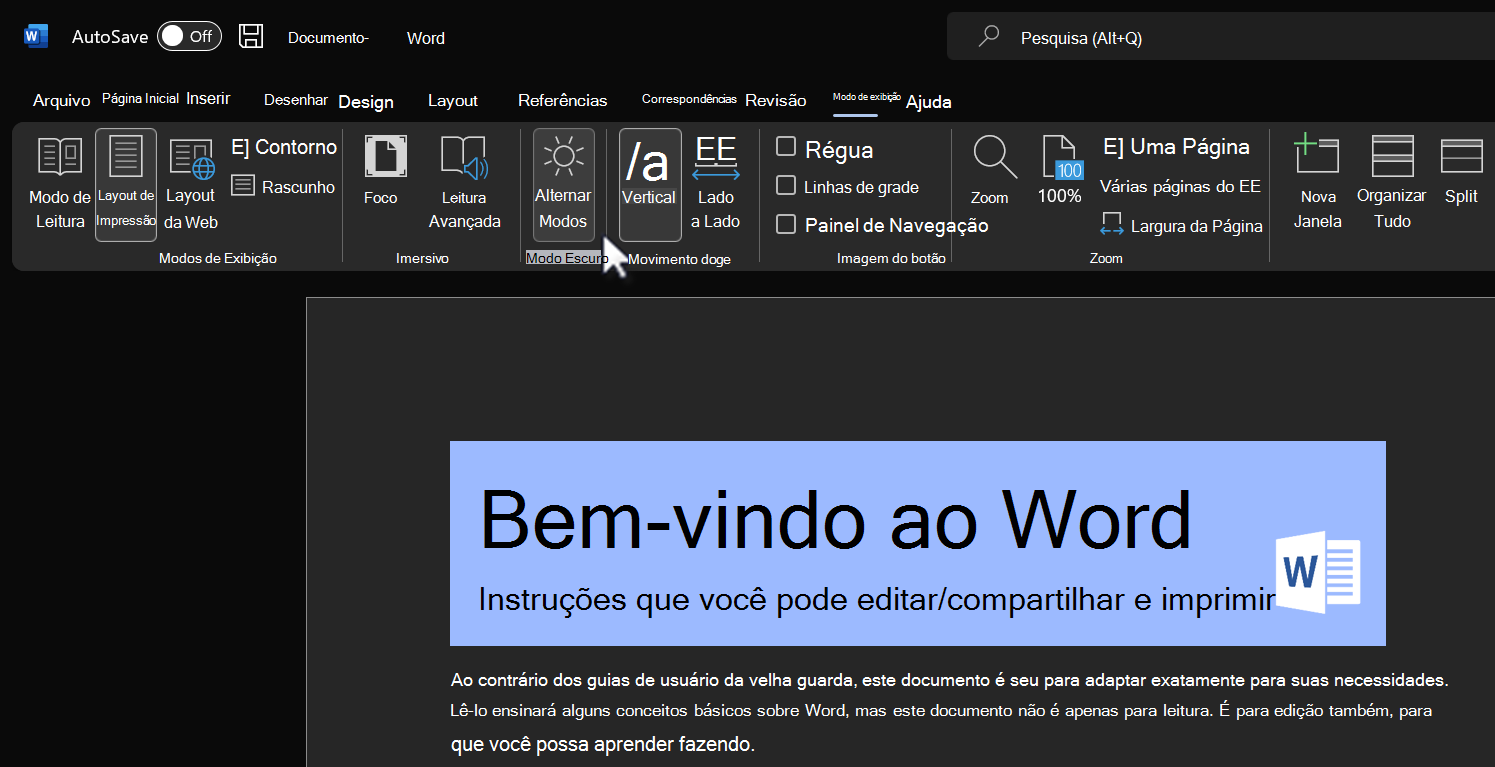This screenshot has width=1495, height=767.
Task: Click the magnifier icon in search box
Action: point(988,37)
